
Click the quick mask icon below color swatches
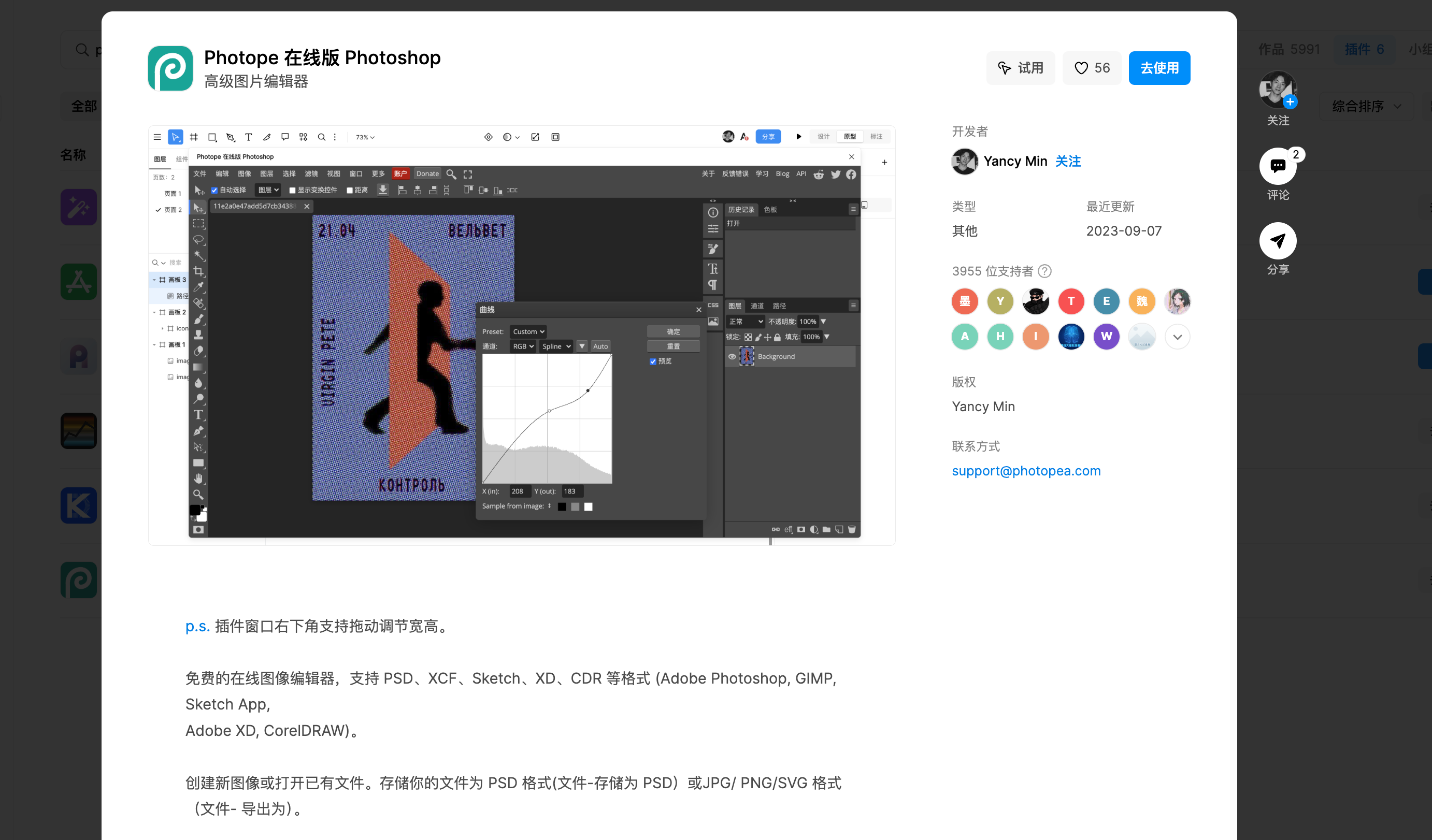click(198, 530)
